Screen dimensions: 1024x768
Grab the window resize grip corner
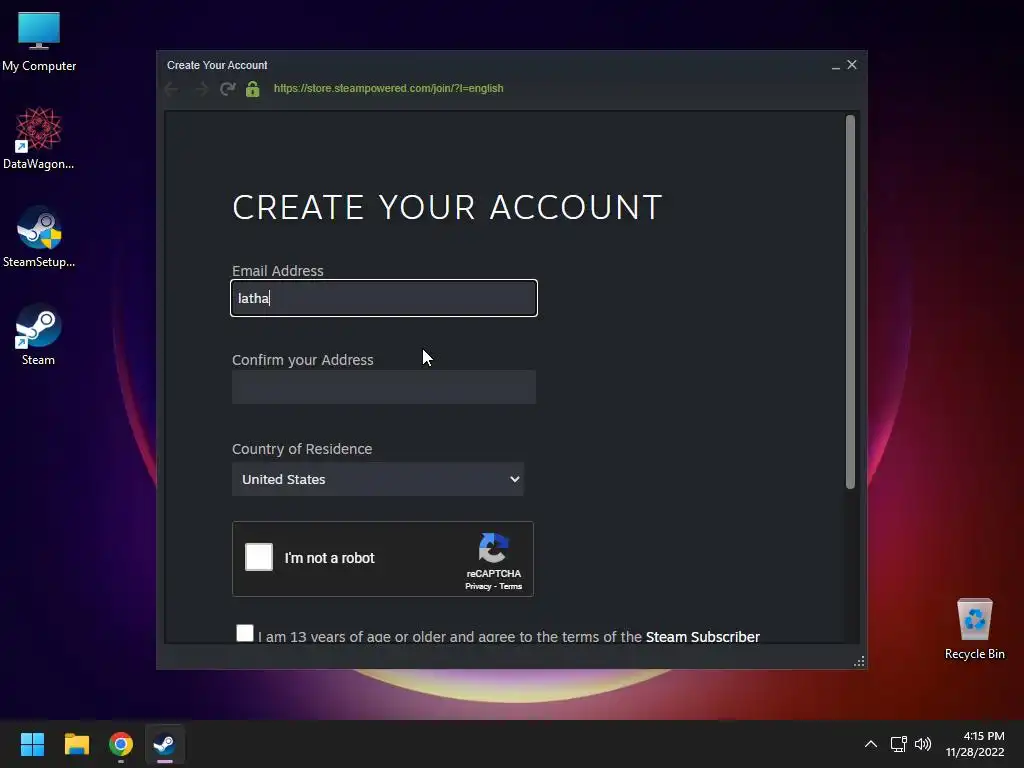859,662
